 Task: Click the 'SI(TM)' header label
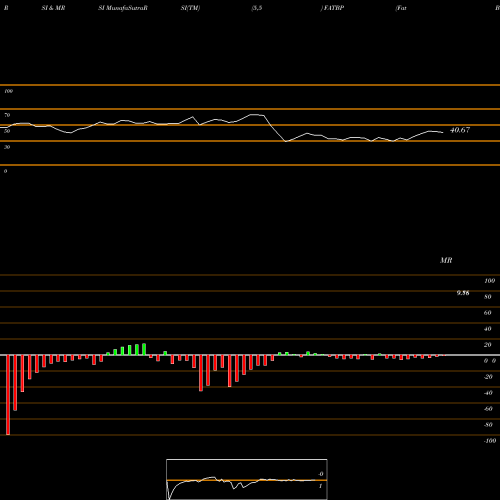pos(190,8)
